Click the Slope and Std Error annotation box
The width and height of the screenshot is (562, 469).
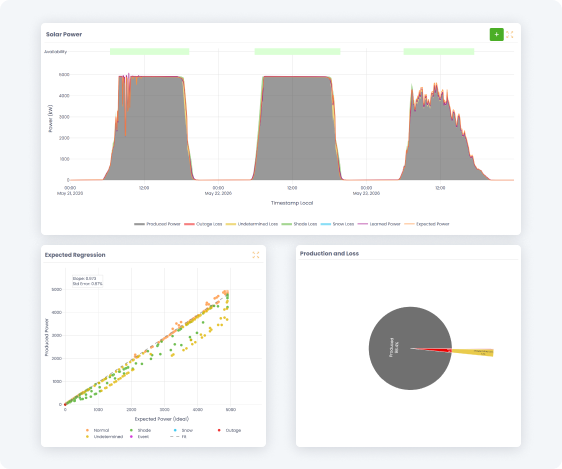pos(87,281)
